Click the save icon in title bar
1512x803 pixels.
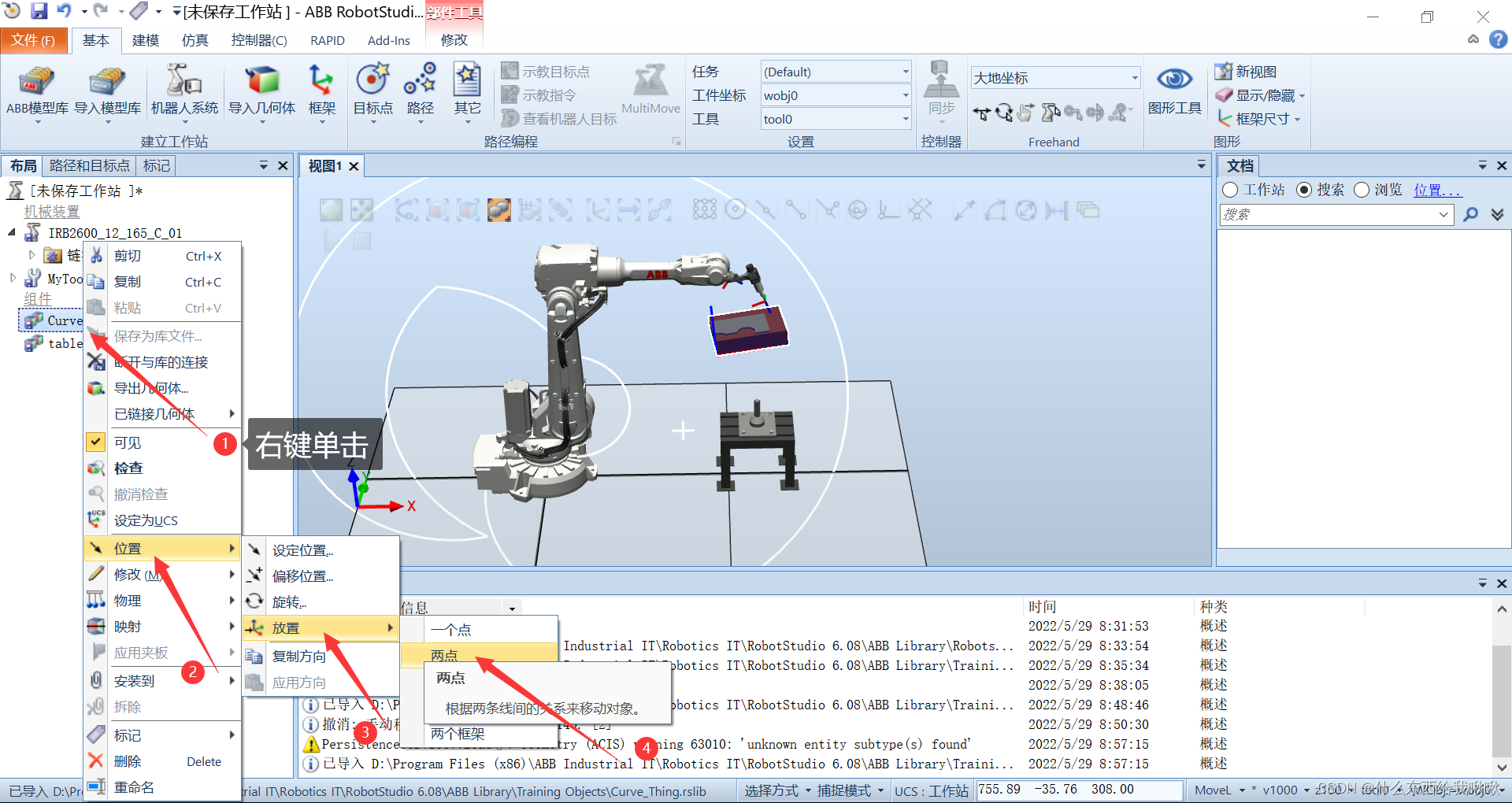[39, 11]
